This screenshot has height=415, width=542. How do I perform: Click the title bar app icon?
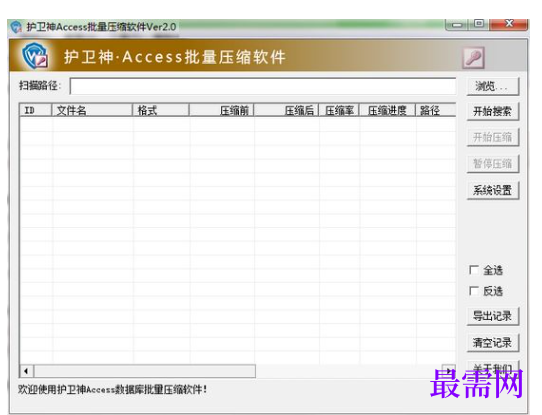pyautogui.click(x=16, y=27)
